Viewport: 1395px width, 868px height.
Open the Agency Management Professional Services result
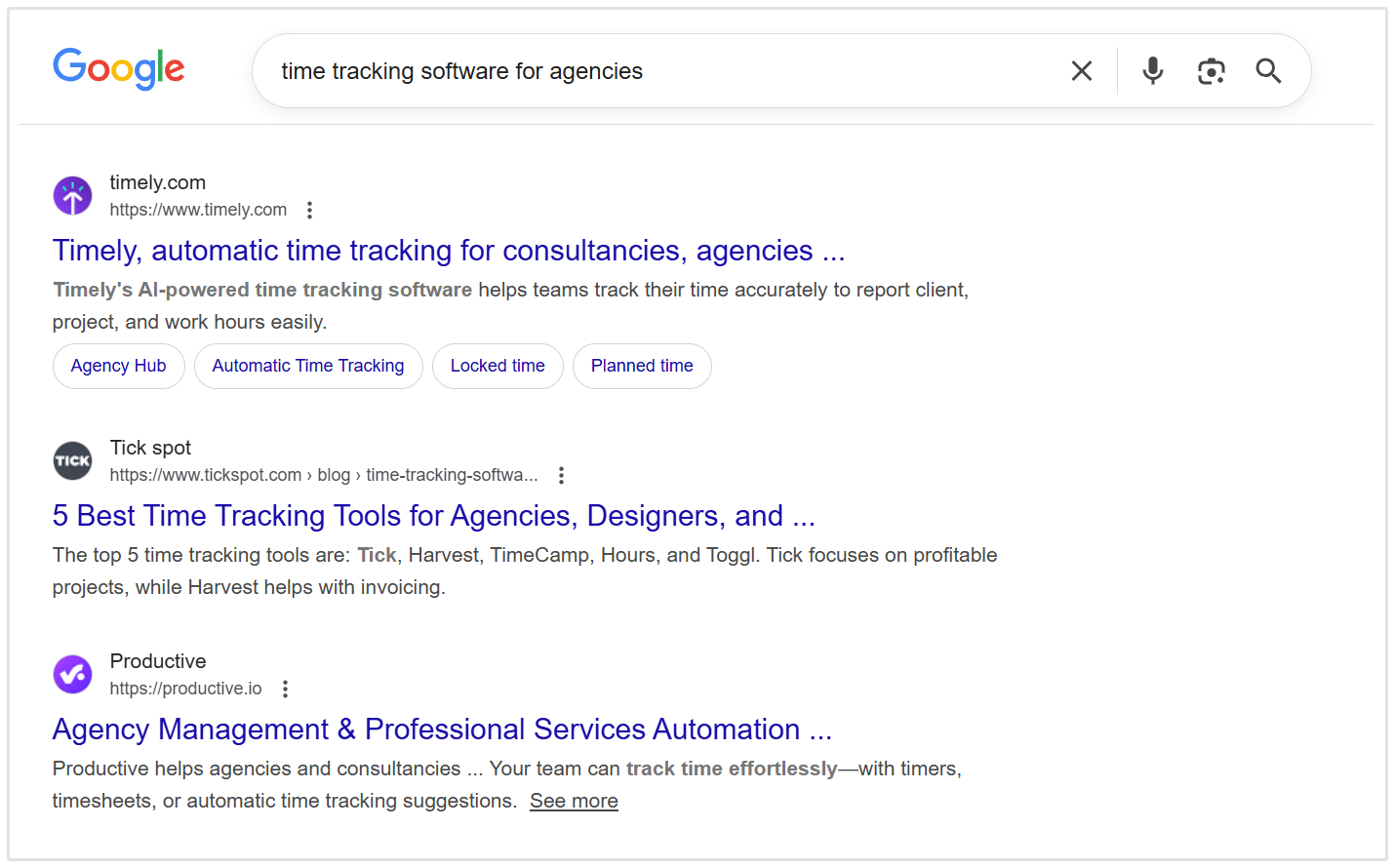(442, 729)
